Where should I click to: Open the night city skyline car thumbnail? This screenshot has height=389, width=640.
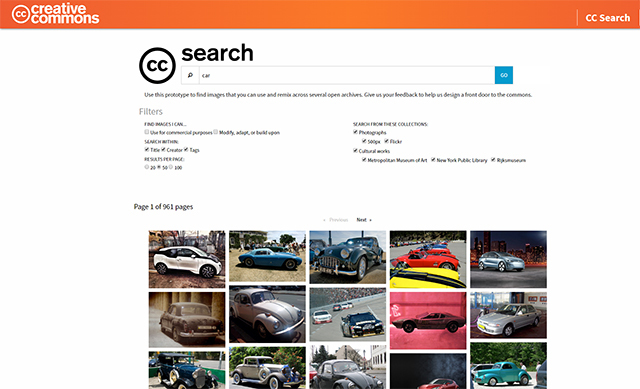(508, 259)
